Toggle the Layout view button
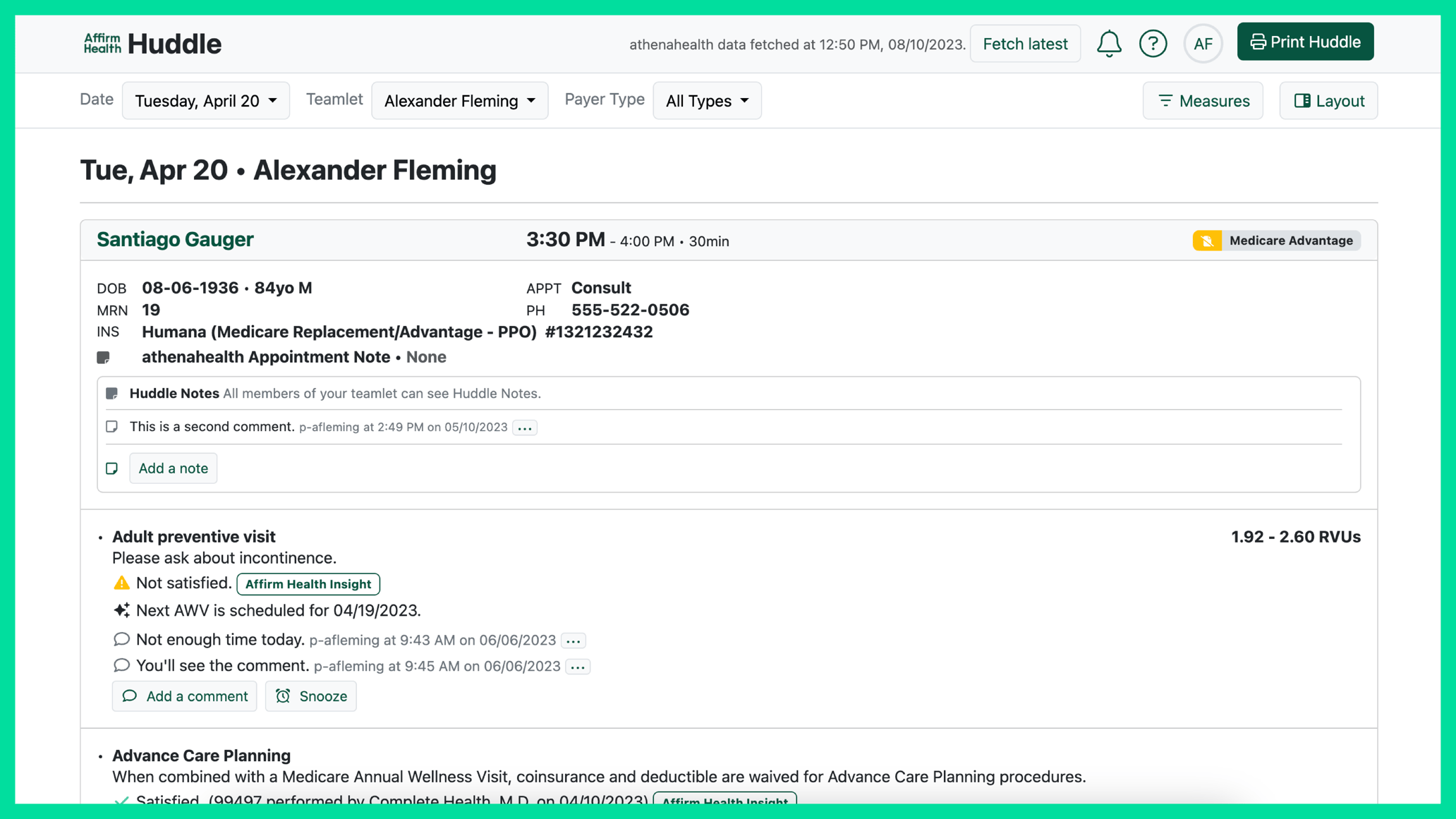The image size is (1456, 819). [1328, 101]
